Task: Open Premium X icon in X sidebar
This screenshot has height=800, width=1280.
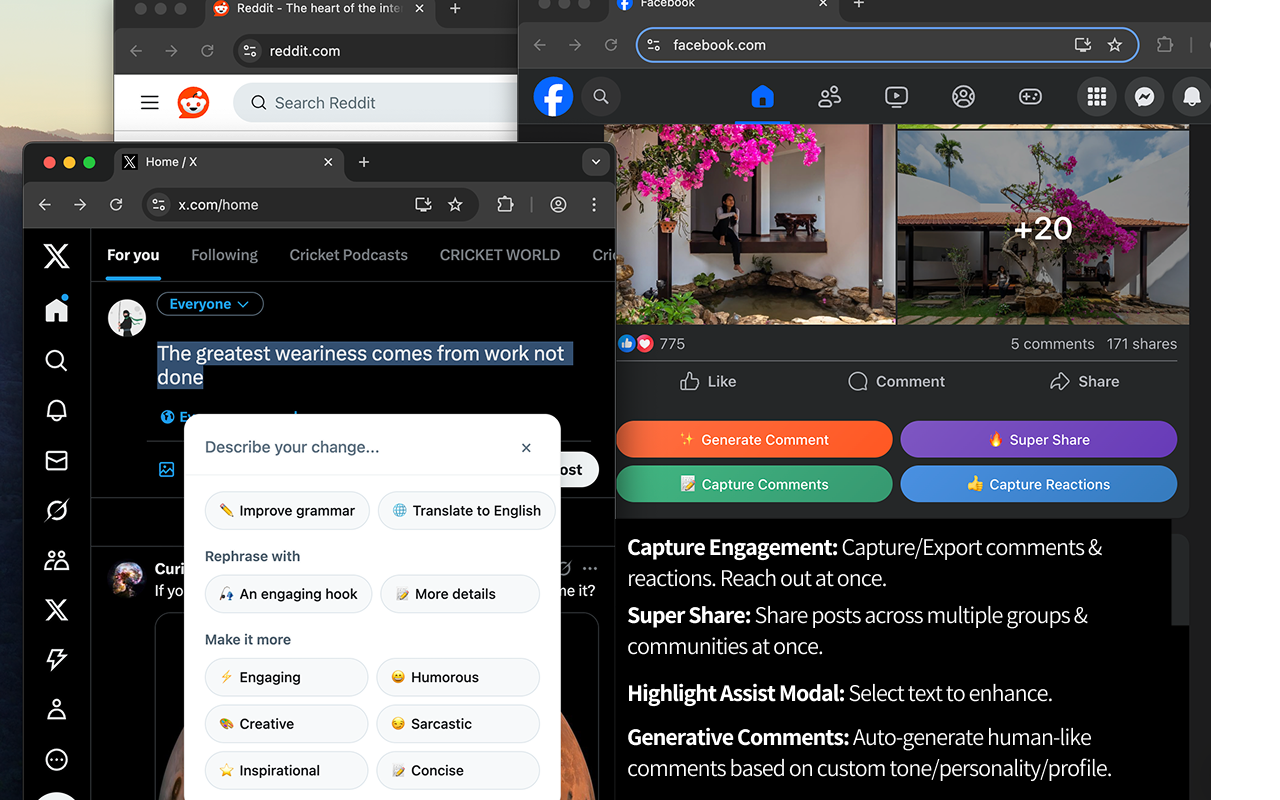Action: point(57,609)
